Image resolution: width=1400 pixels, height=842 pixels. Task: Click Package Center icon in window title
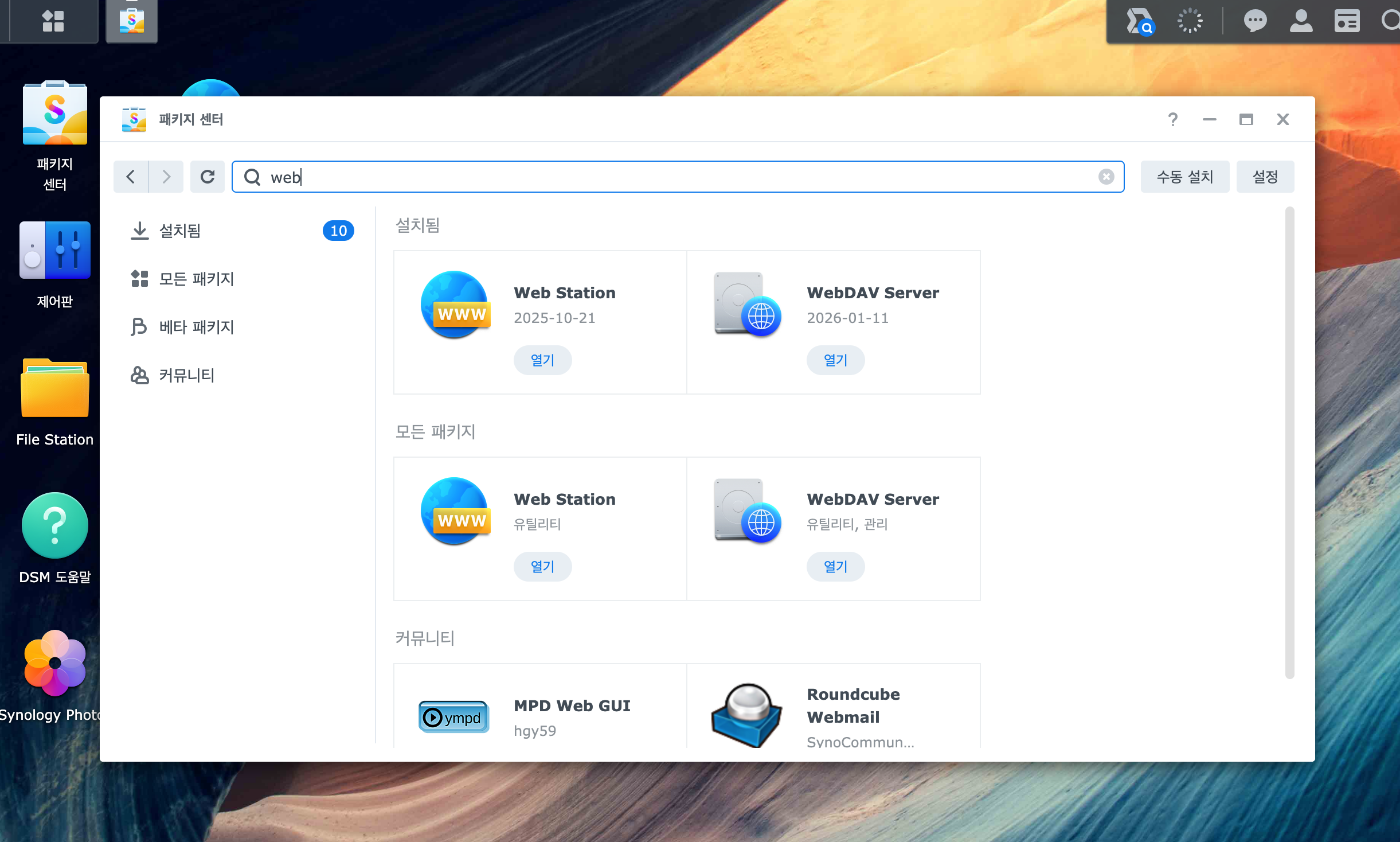tap(134, 119)
